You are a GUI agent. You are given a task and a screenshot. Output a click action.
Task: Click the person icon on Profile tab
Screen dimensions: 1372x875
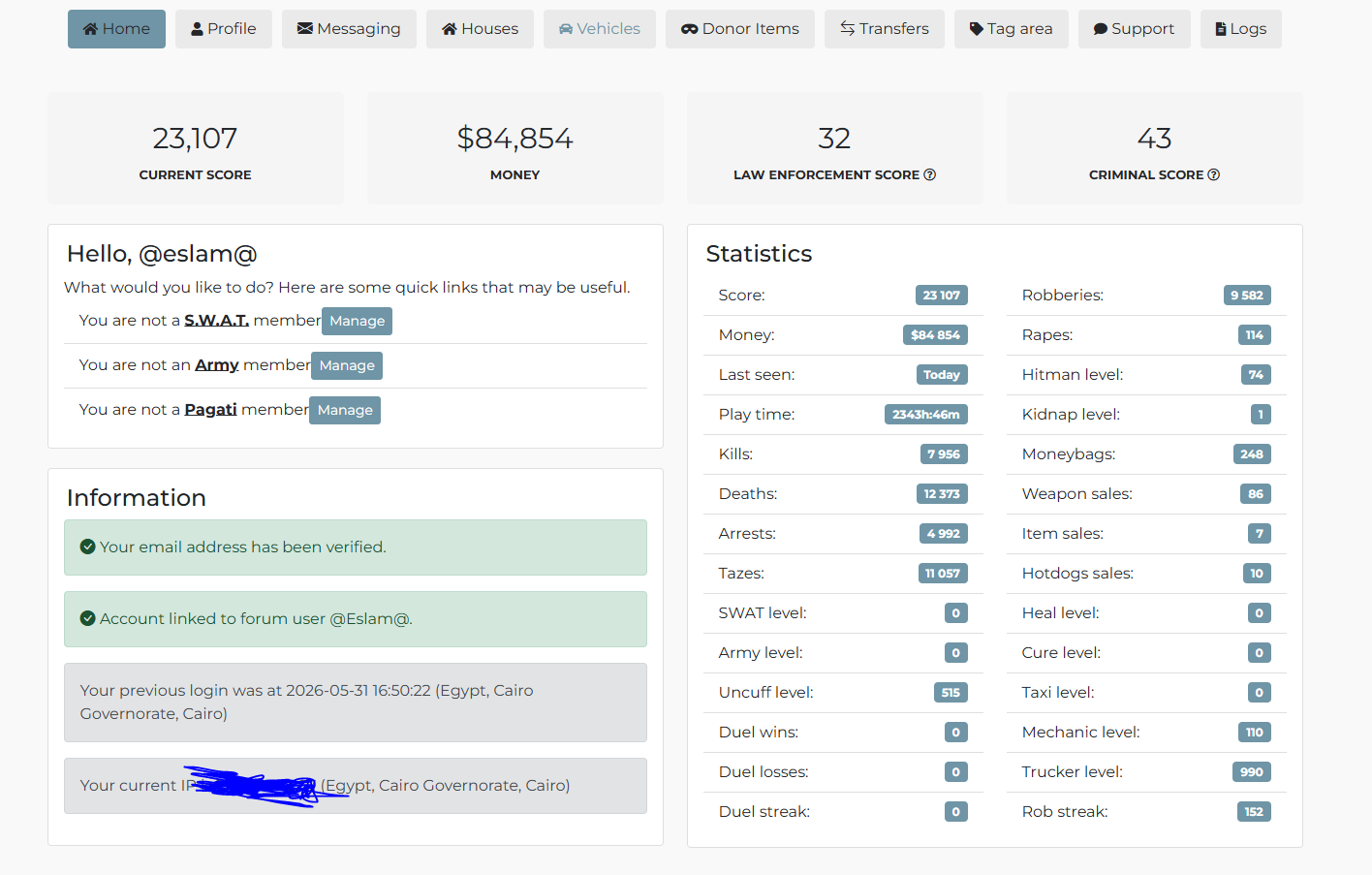(x=198, y=29)
